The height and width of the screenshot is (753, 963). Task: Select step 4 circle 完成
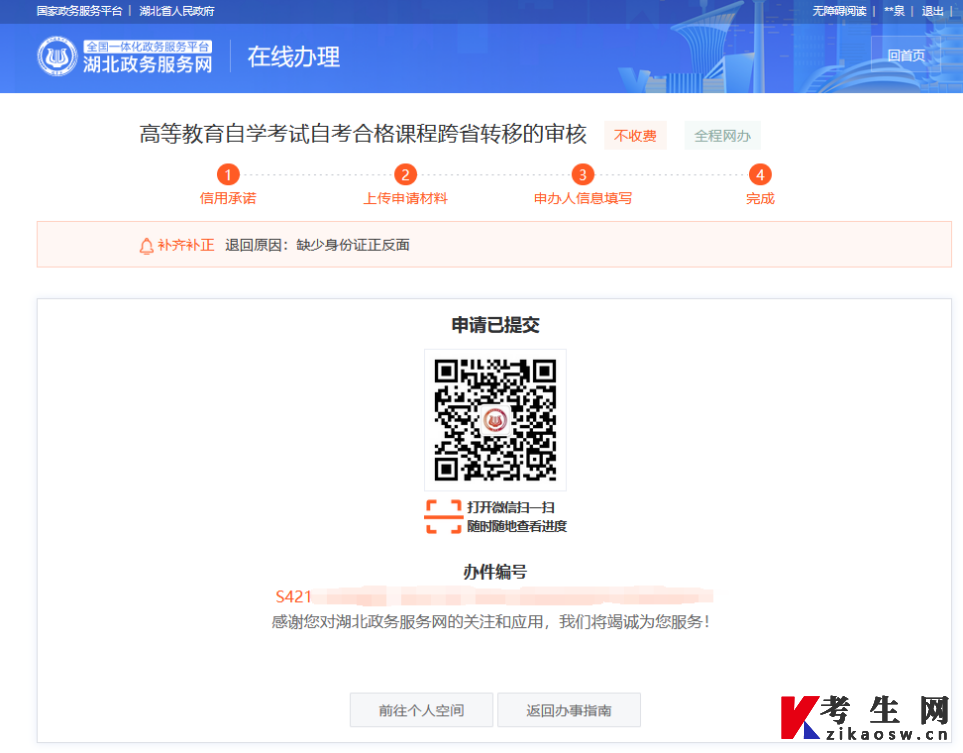760,175
